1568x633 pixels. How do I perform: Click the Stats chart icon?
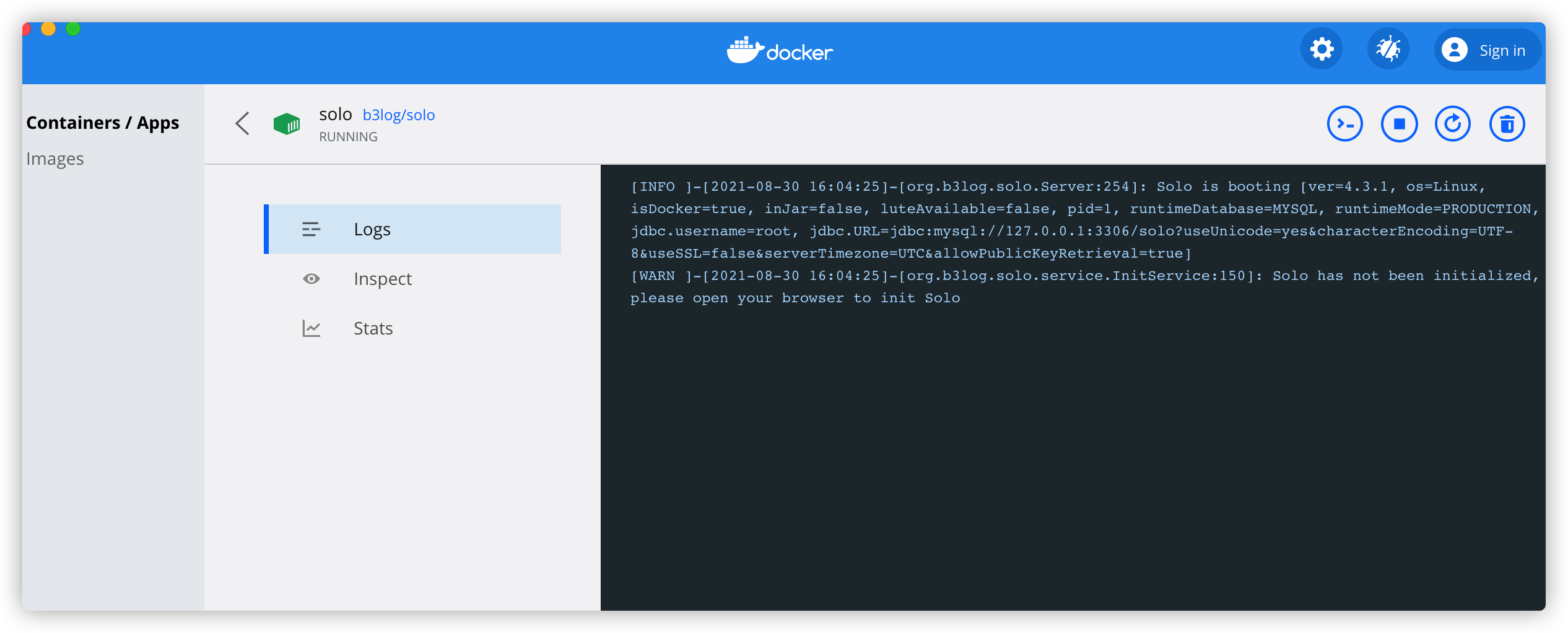311,328
